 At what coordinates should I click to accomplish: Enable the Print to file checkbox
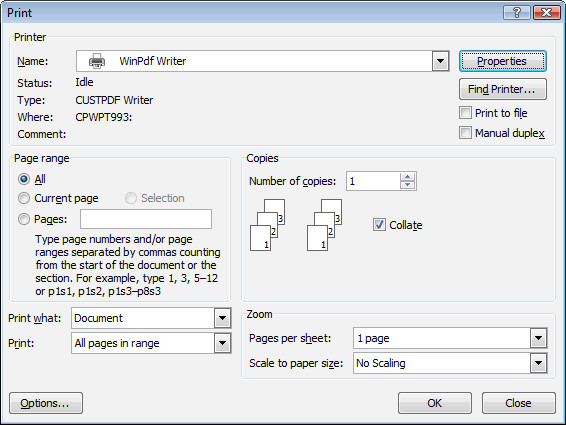point(465,113)
